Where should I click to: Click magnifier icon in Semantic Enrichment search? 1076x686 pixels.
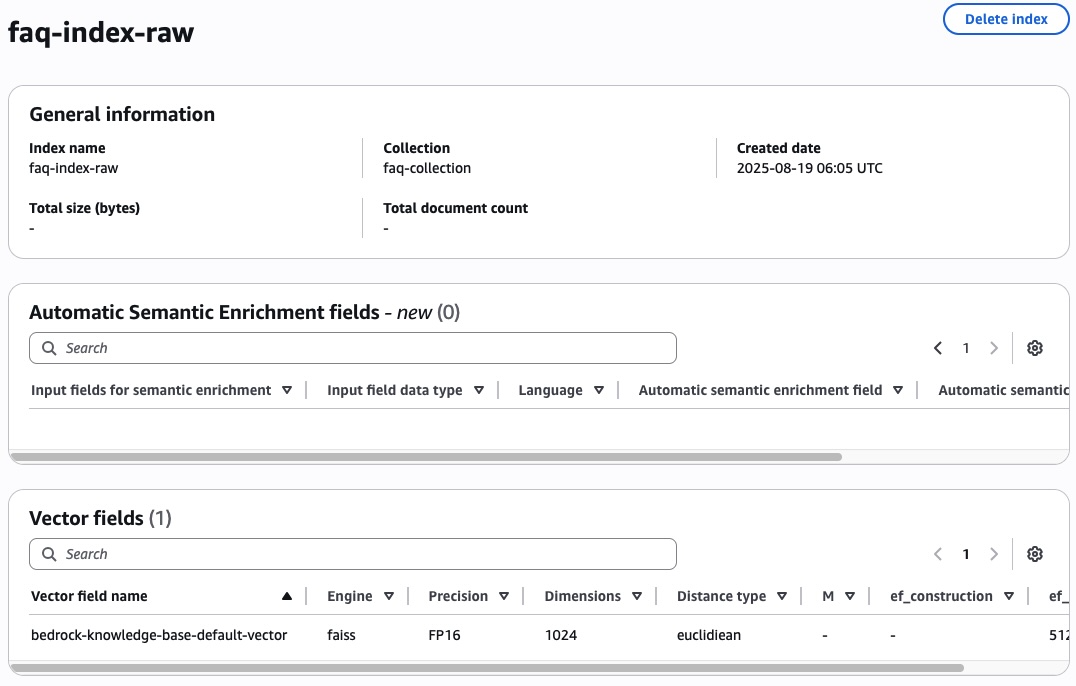coord(49,348)
